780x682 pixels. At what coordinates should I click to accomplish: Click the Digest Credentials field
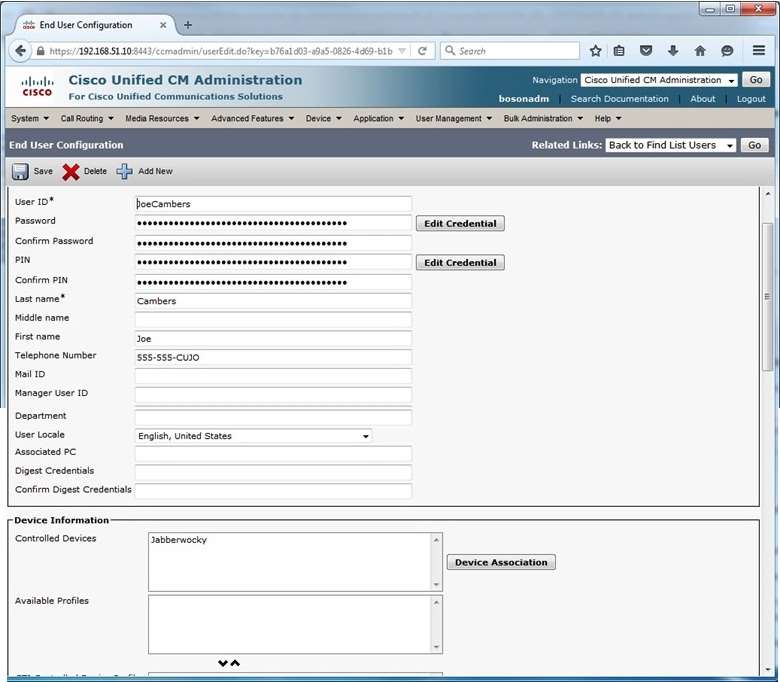coord(273,473)
